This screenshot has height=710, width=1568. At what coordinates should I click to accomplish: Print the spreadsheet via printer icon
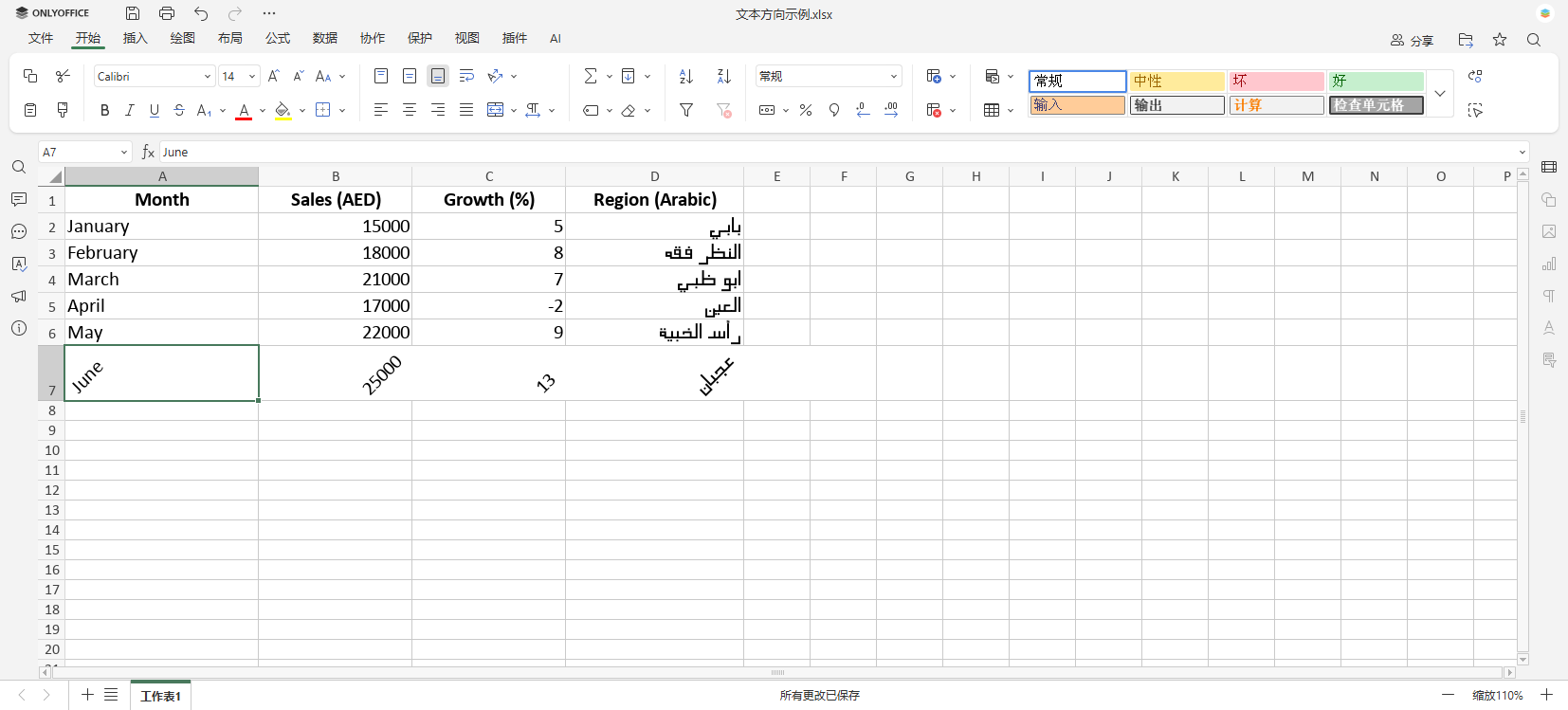(167, 13)
